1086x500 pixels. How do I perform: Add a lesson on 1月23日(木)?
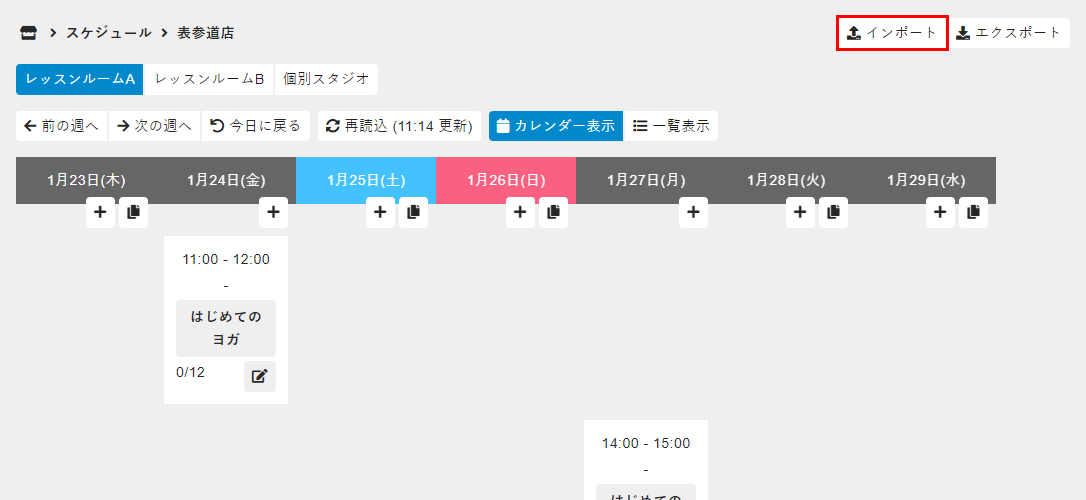100,212
